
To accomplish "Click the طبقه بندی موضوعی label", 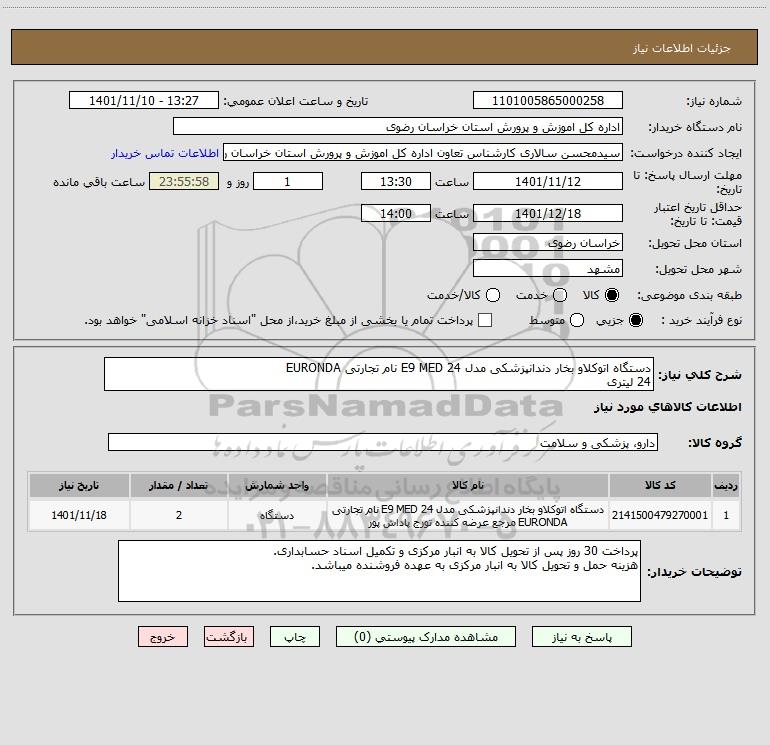I will pos(689,296).
